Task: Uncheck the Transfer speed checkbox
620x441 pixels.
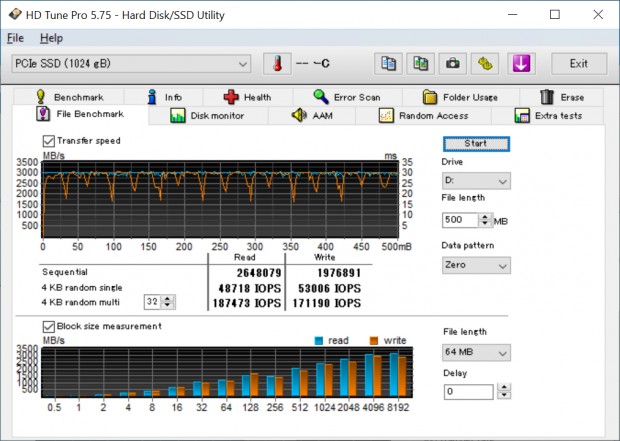Action: click(x=49, y=141)
